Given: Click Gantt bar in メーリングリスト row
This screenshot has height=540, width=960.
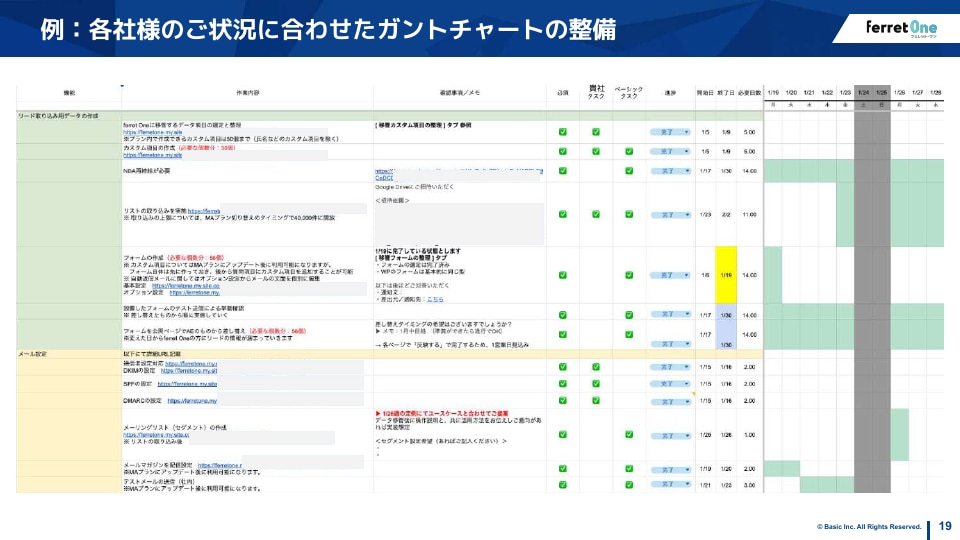Looking at the screenshot, I should (899, 435).
